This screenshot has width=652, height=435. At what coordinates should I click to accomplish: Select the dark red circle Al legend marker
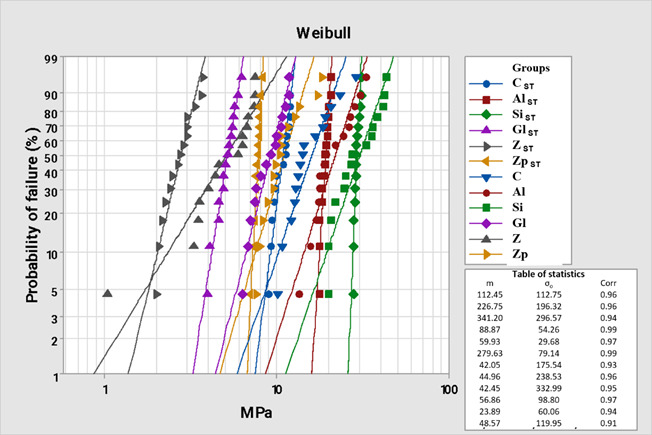(x=486, y=192)
